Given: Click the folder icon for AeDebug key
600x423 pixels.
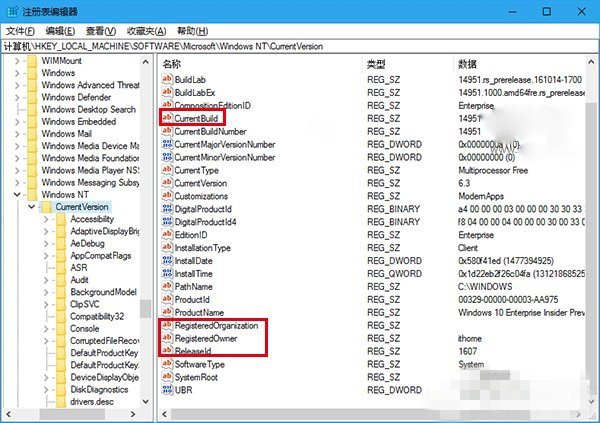Looking at the screenshot, I should (61, 243).
